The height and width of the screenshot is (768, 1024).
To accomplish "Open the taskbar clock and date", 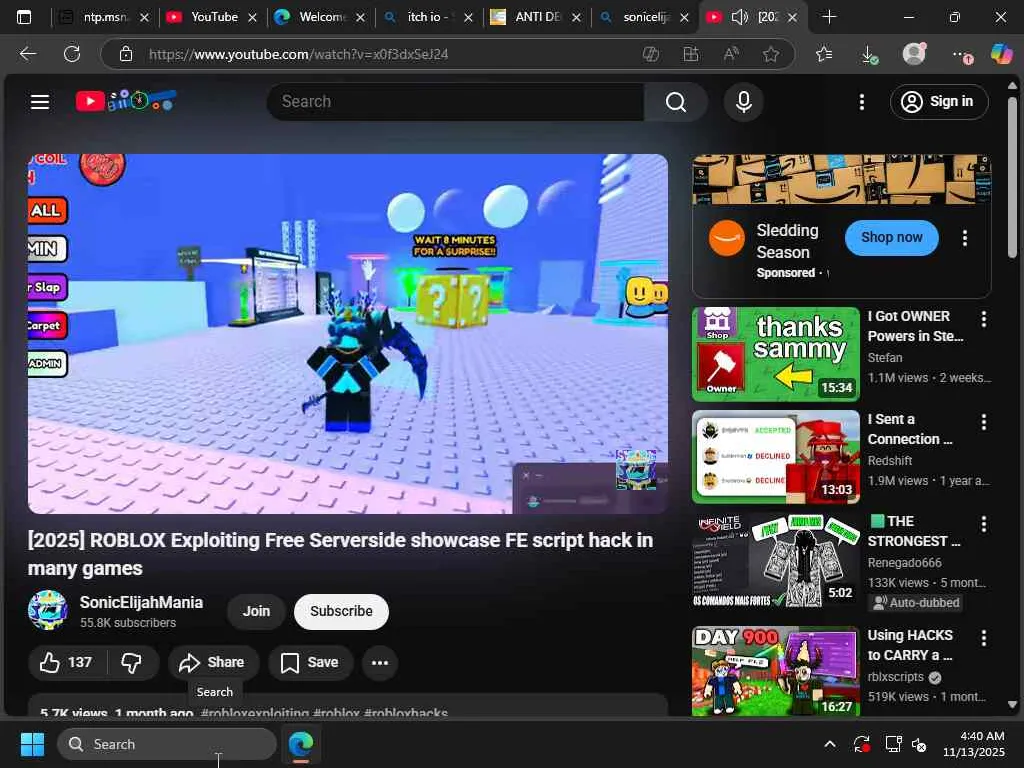I will coord(974,744).
